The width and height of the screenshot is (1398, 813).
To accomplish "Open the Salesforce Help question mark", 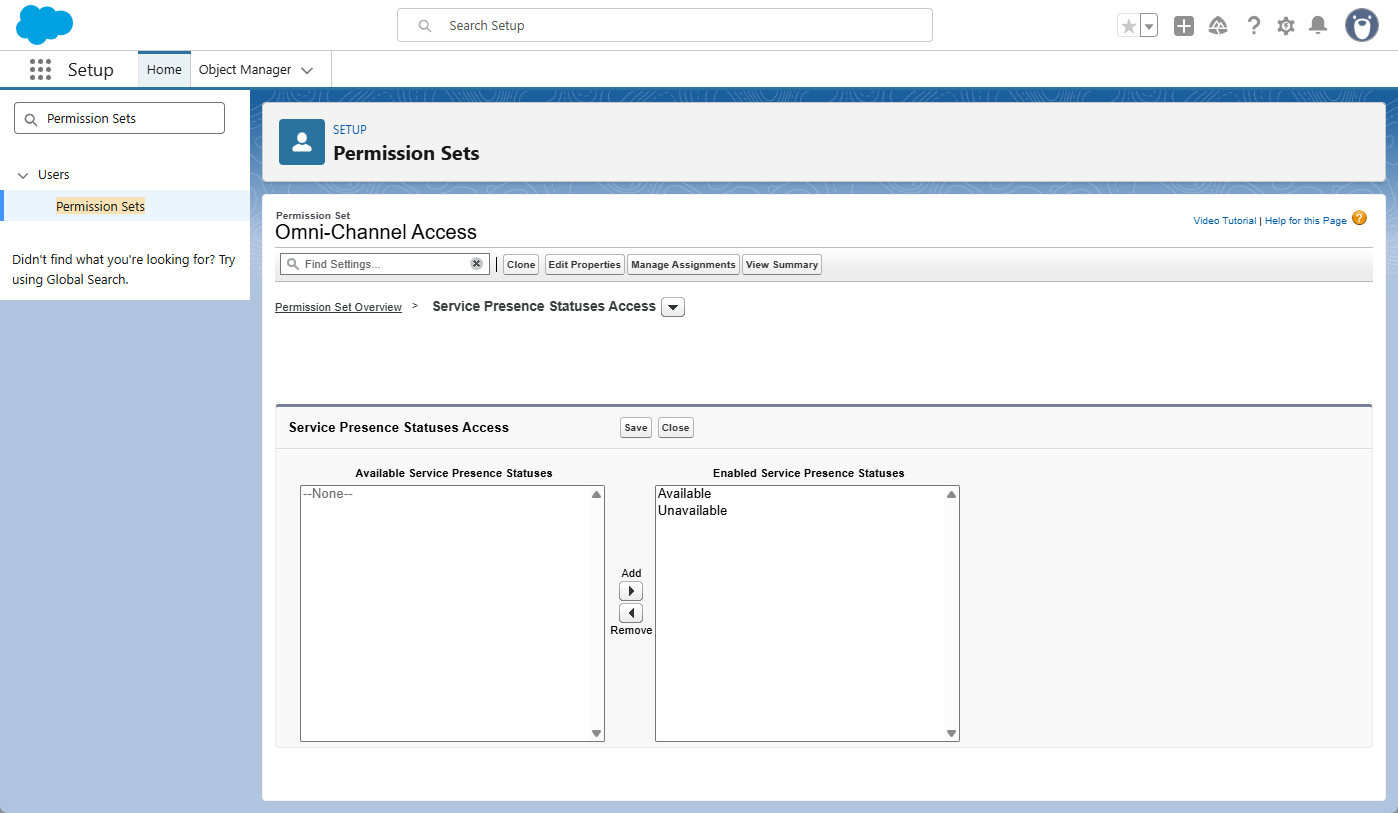I will pos(1253,26).
